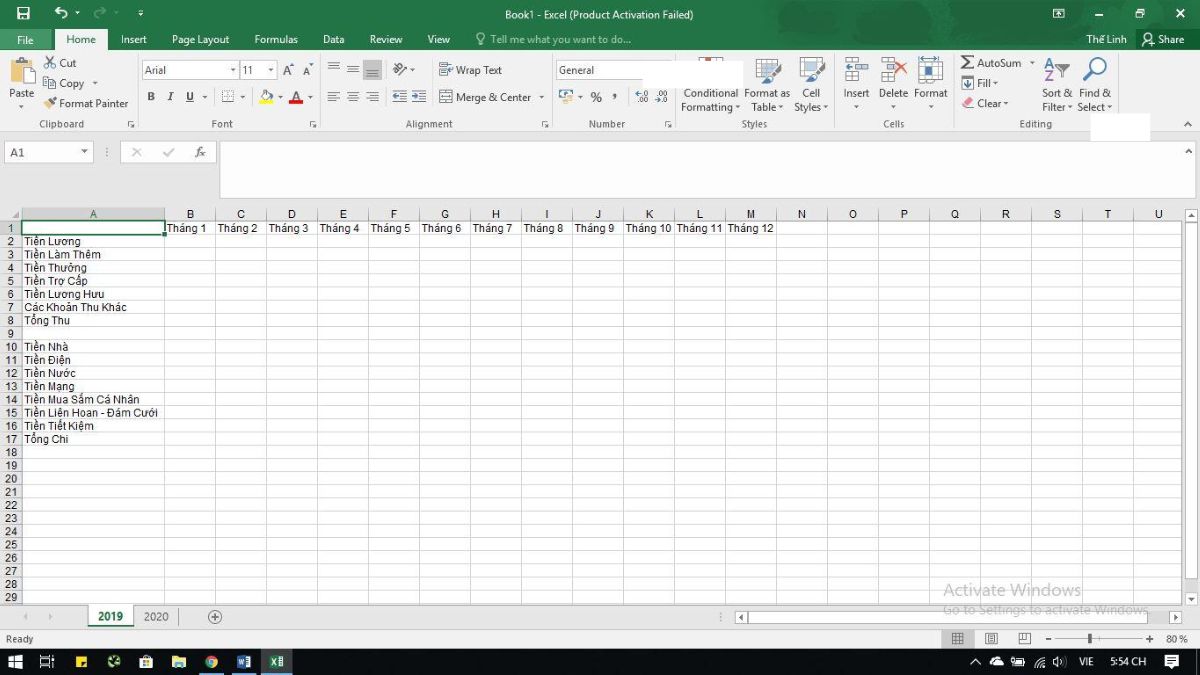The image size is (1200, 675).
Task: Click the Increase Decimal icon
Action: pos(642,97)
